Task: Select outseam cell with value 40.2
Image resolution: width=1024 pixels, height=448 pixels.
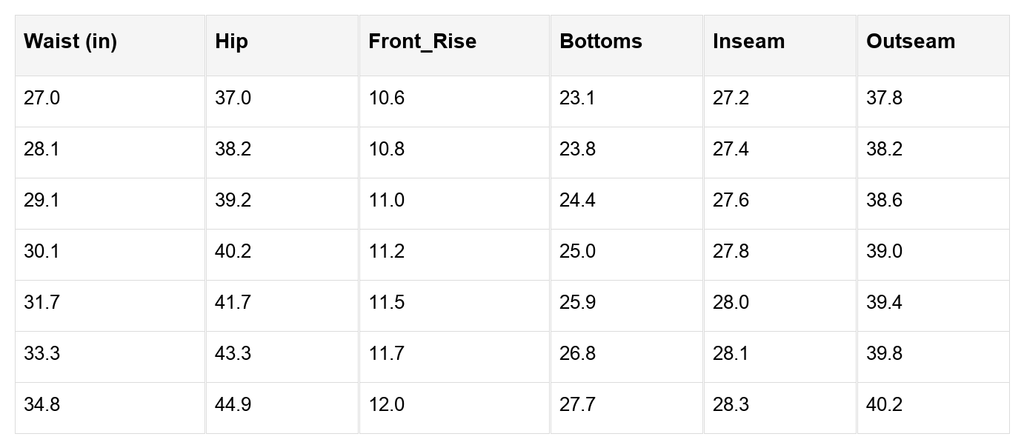Action: pyautogui.click(x=933, y=408)
